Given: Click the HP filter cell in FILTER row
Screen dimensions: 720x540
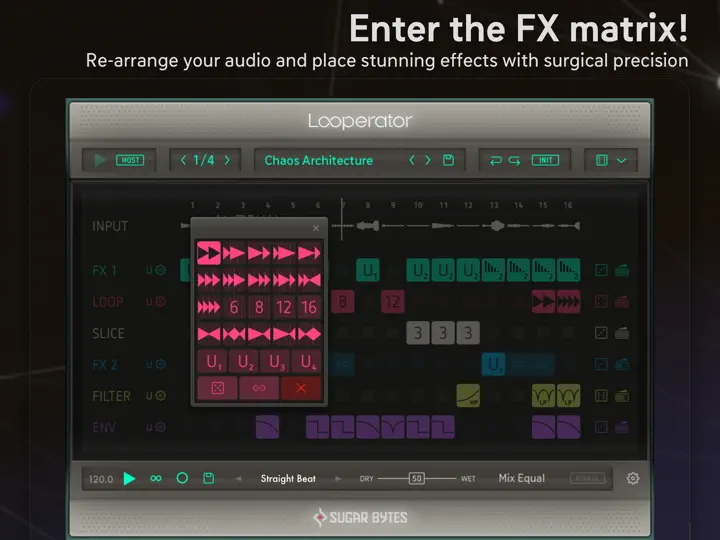Looking at the screenshot, I should tap(468, 395).
